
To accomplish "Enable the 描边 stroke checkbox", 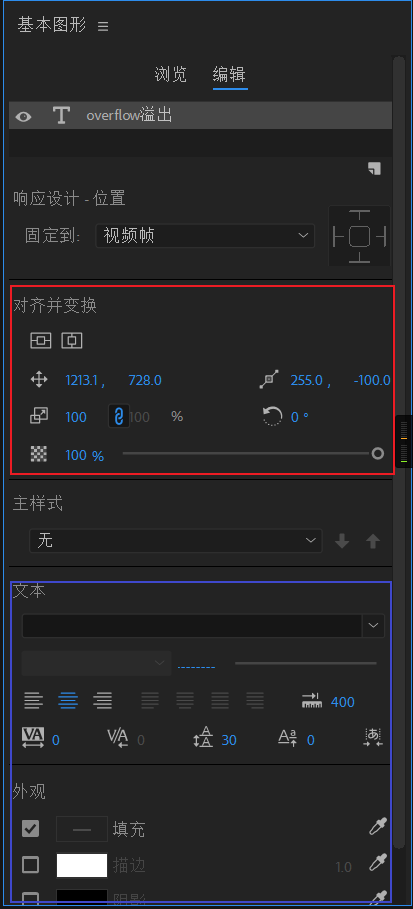I will point(30,865).
